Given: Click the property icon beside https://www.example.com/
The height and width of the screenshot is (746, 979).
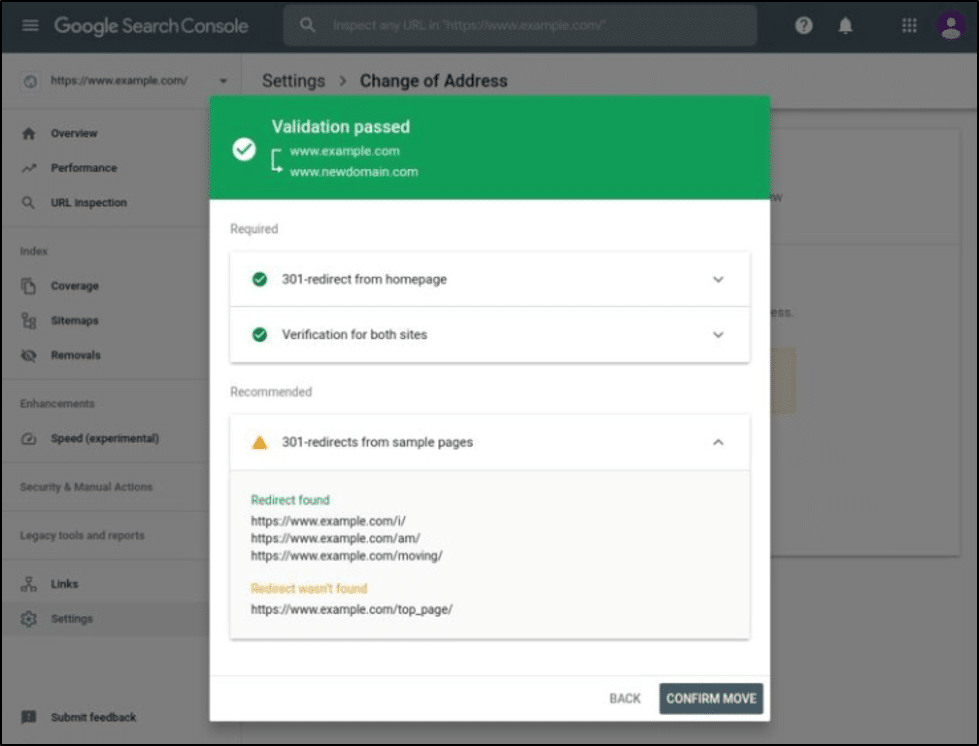Looking at the screenshot, I should pos(30,81).
